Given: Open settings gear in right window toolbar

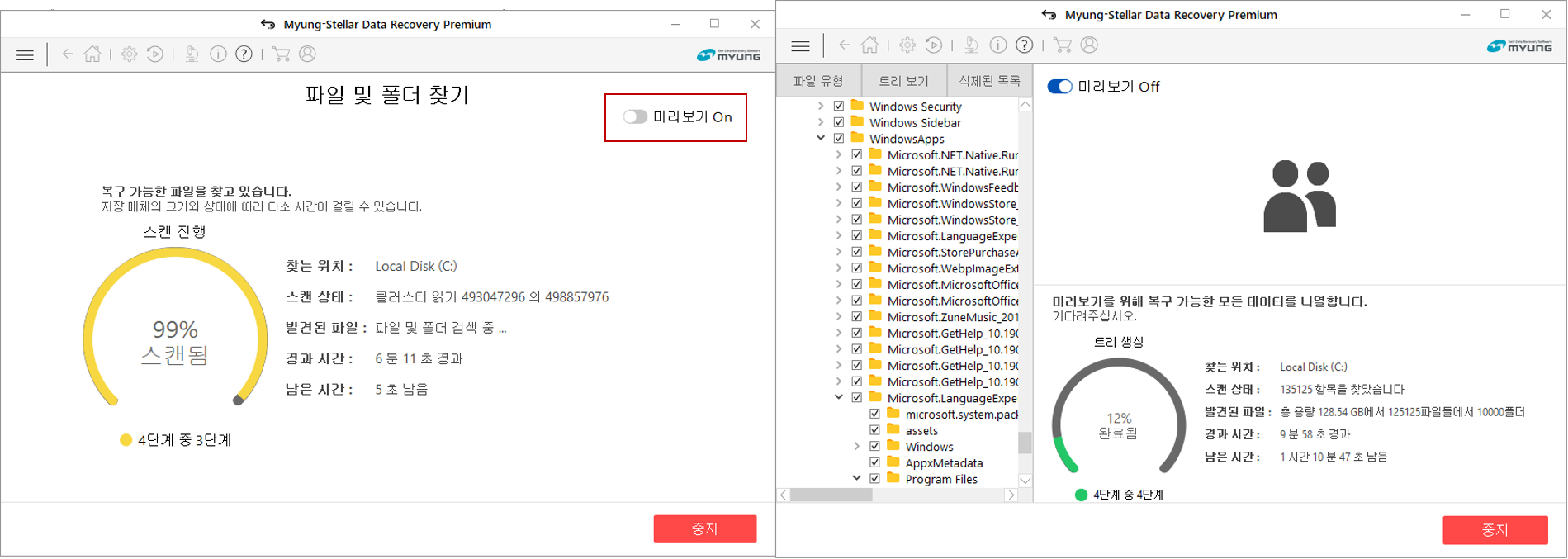Looking at the screenshot, I should (907, 45).
